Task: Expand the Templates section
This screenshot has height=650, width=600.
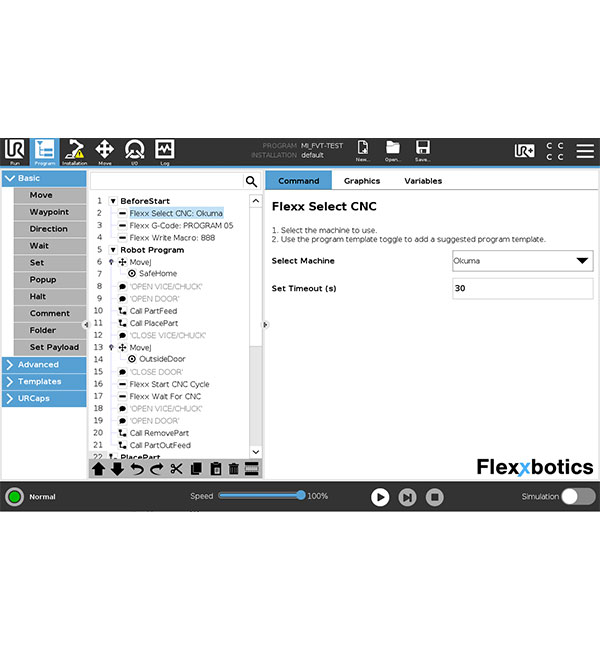Action: [x=44, y=382]
